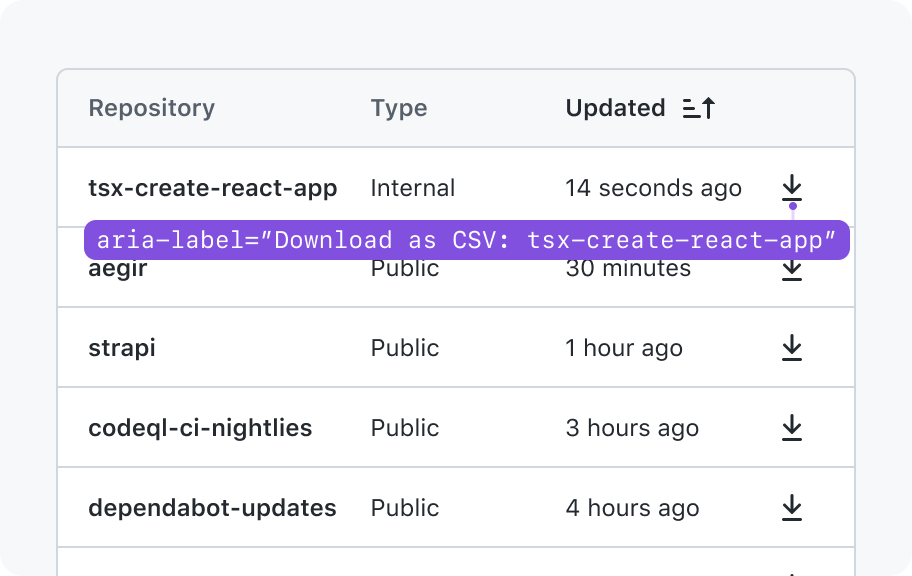Download CSV for codeql-ci-nightlies
912x576 pixels.
coord(792,428)
